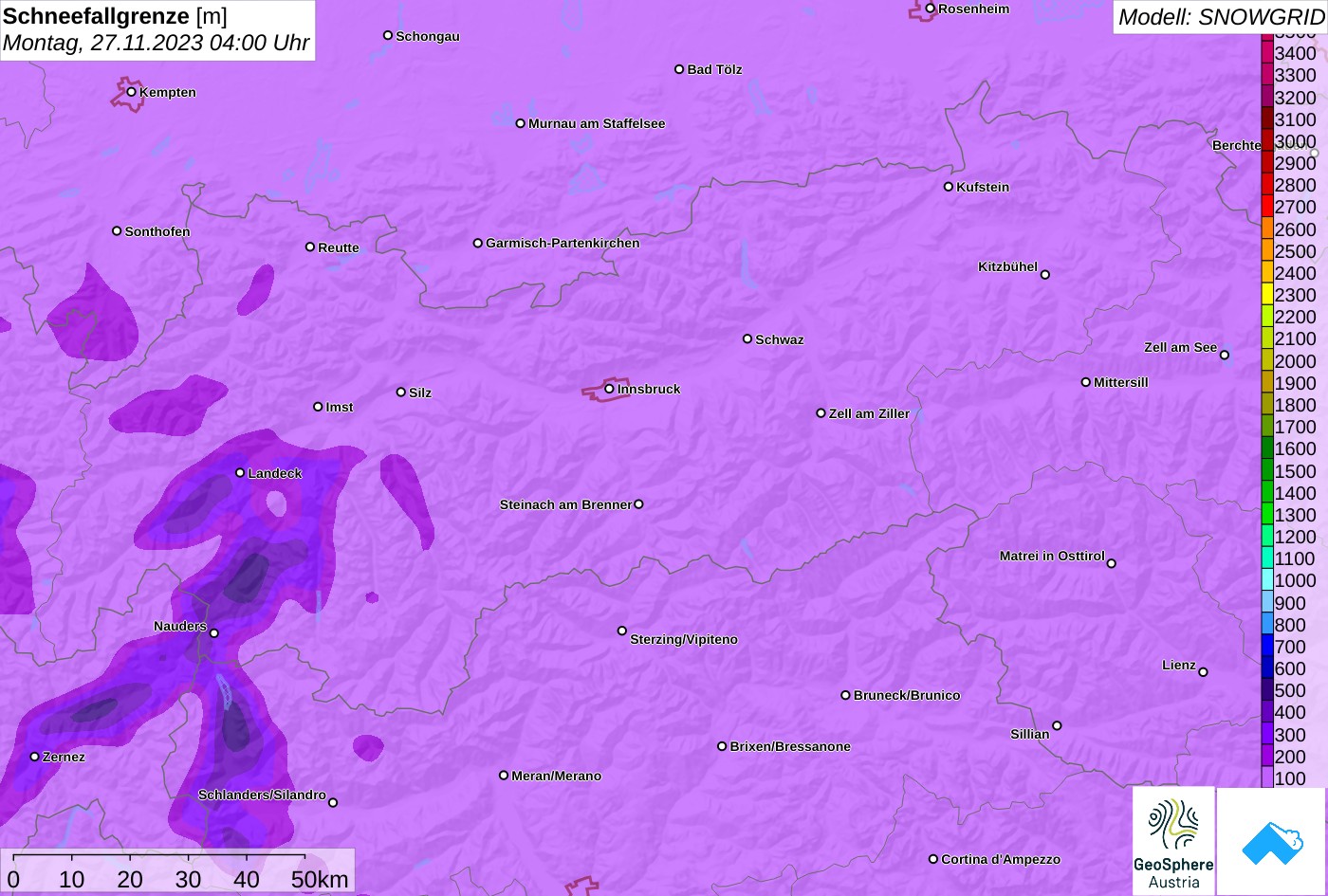
Task: Click the Sonthofen marker dot
Action: [117, 230]
